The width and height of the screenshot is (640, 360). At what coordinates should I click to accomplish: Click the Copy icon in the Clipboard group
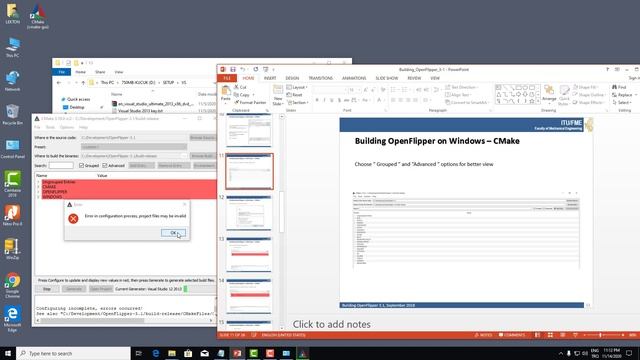[x=236, y=95]
